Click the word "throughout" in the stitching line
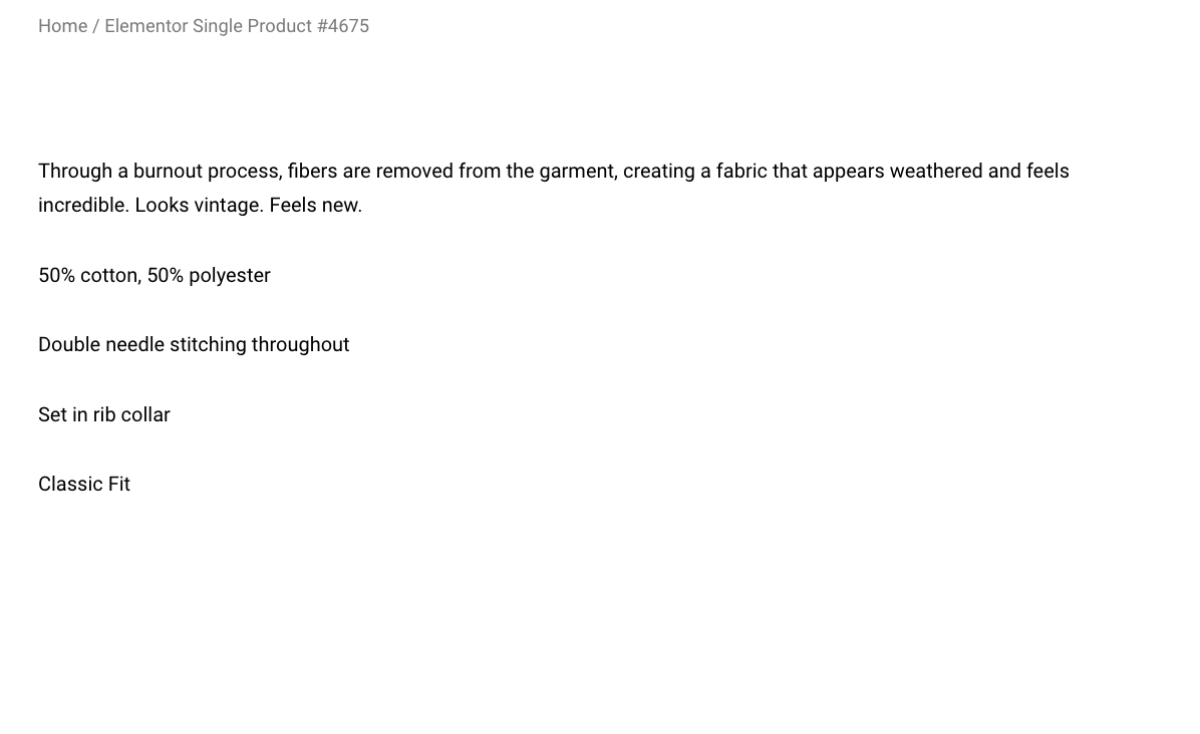Screen dimensions: 1200x734 [300, 345]
